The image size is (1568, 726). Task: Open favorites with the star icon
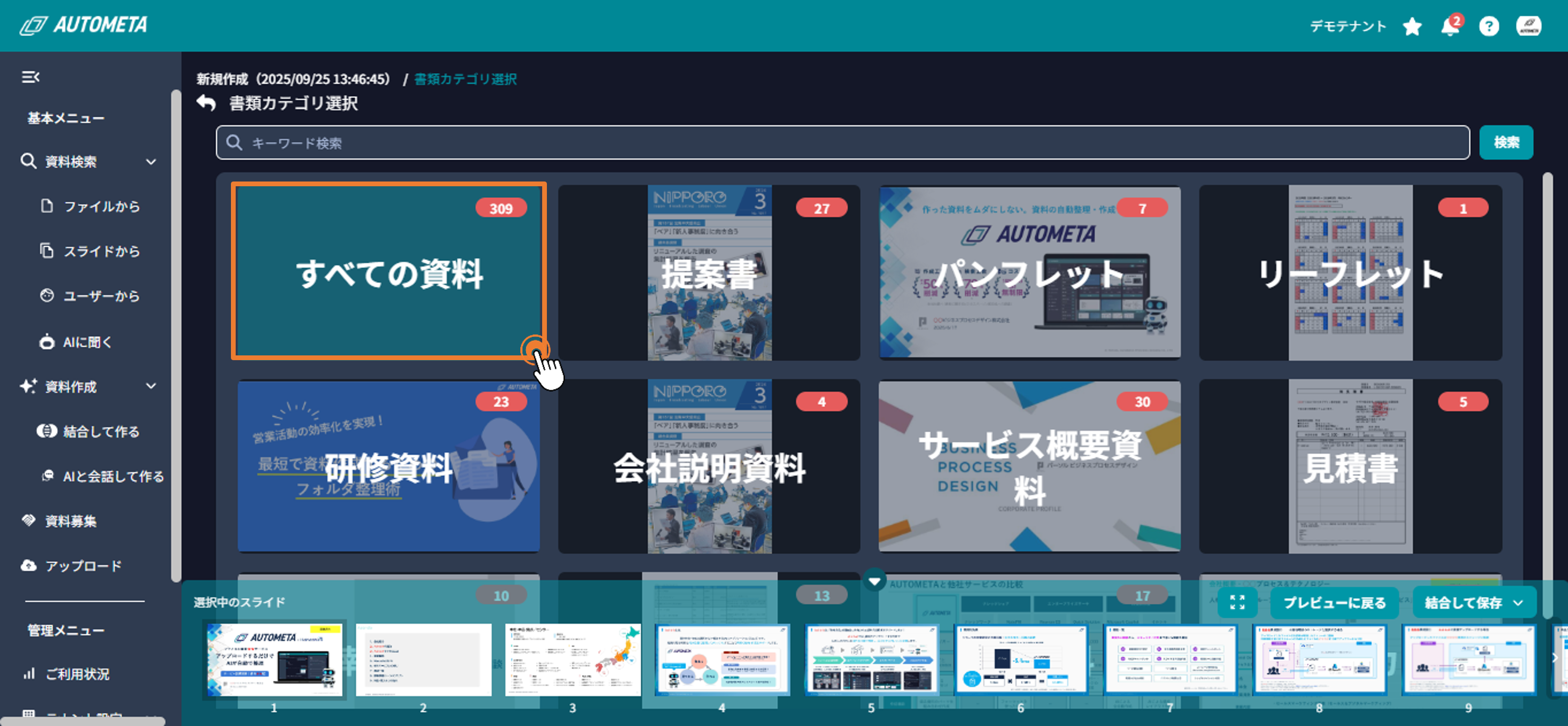[1412, 27]
